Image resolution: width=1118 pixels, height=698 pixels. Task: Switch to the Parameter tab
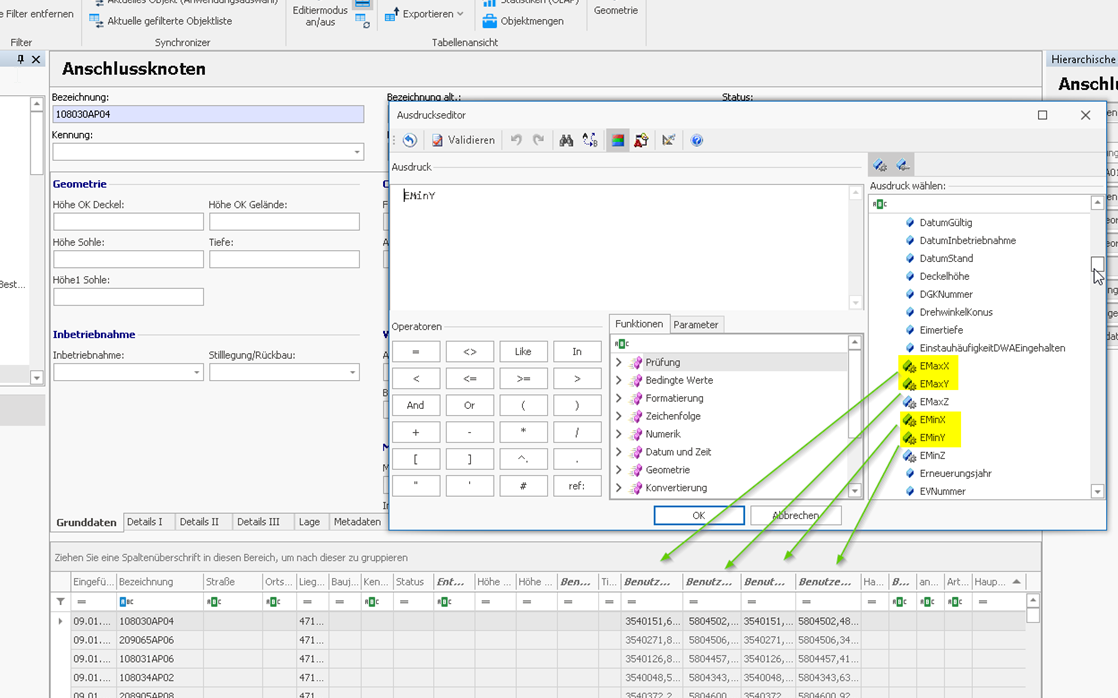click(x=695, y=325)
